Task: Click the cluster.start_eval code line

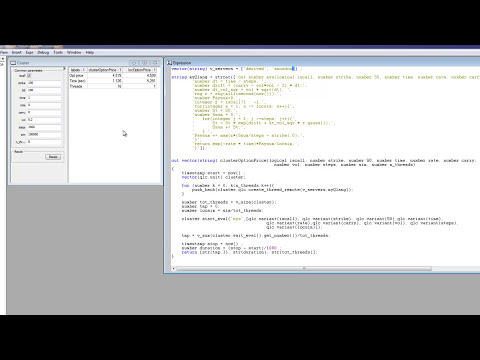Action: click(311, 219)
